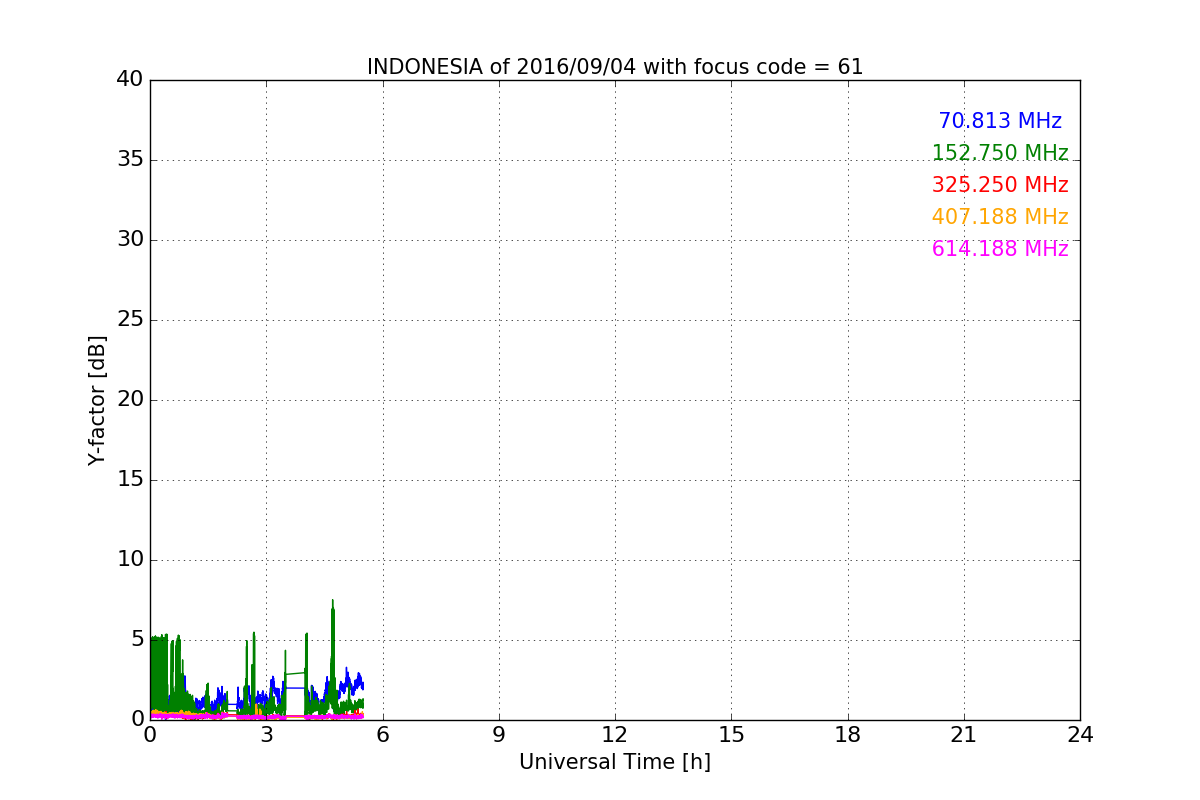Select the 407.188 MHz orange legend entry

(1000, 218)
